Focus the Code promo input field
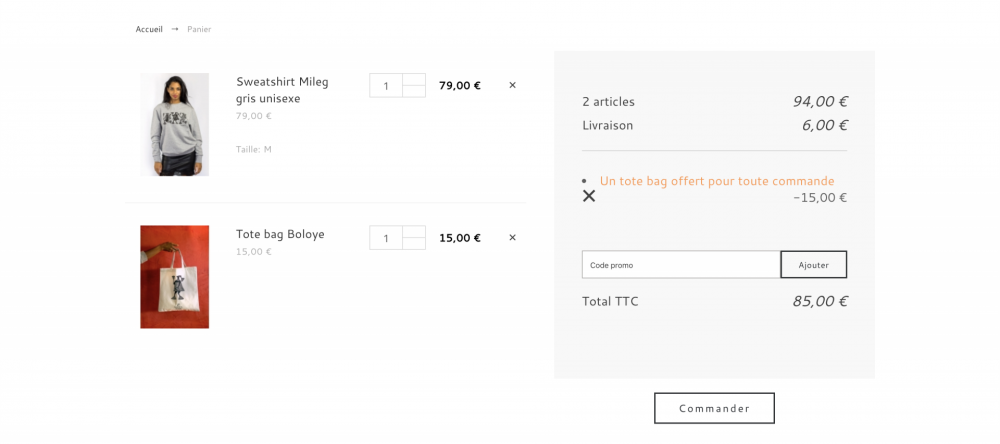1000x444 pixels. click(x=680, y=265)
